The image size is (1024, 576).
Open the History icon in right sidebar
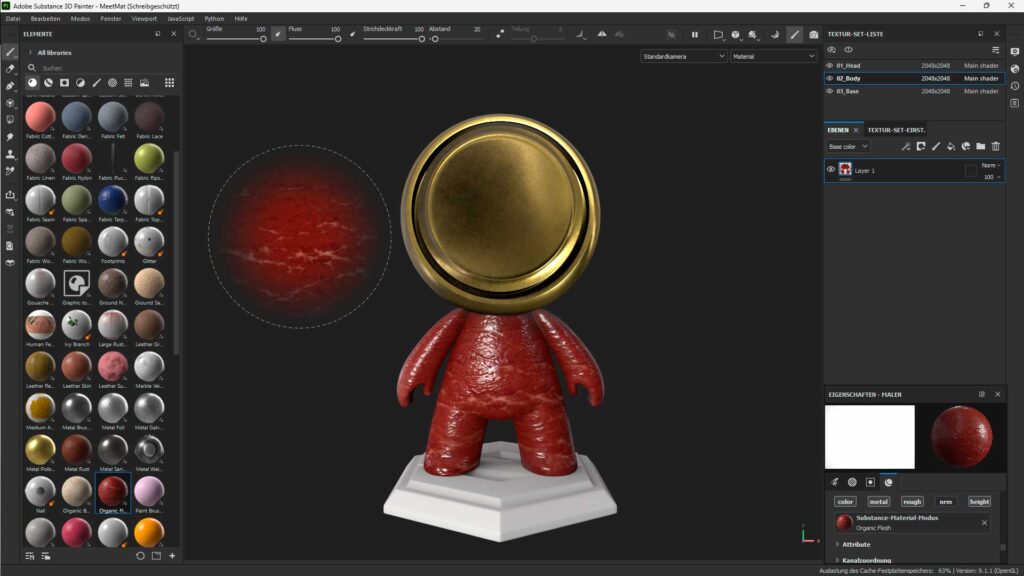(x=1014, y=86)
